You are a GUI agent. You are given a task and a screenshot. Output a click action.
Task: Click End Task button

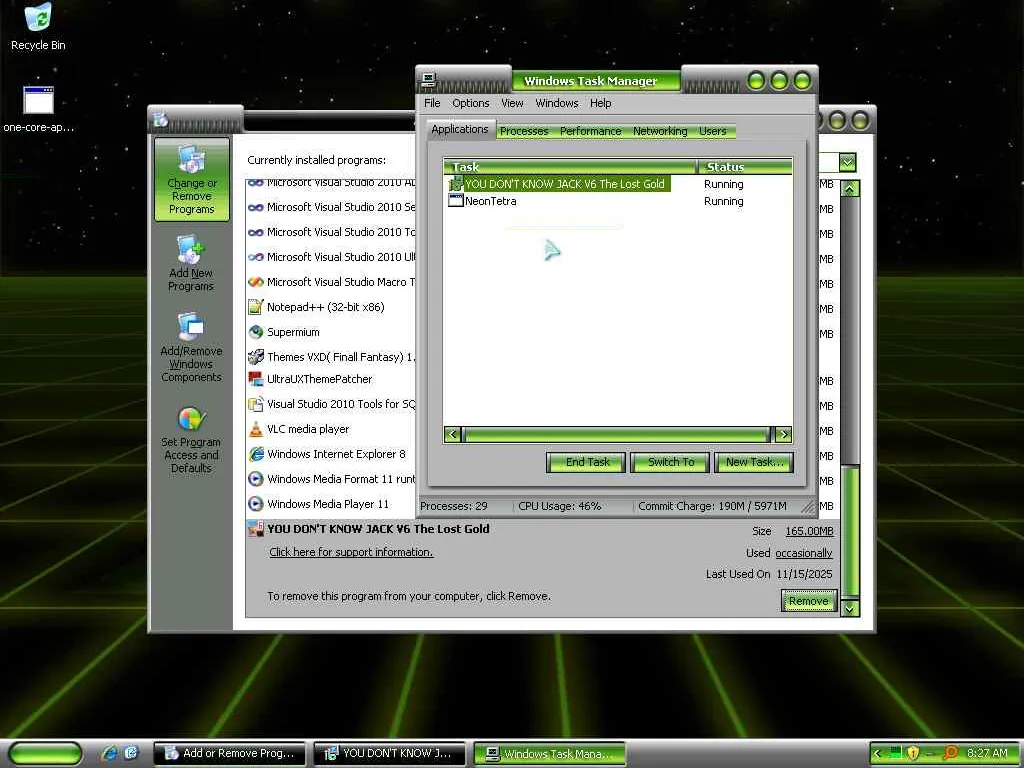(586, 462)
